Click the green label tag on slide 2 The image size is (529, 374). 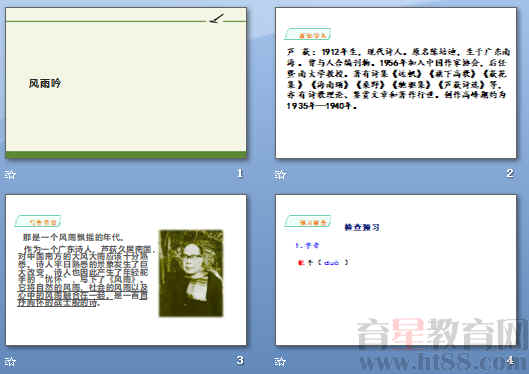pyautogui.click(x=308, y=34)
